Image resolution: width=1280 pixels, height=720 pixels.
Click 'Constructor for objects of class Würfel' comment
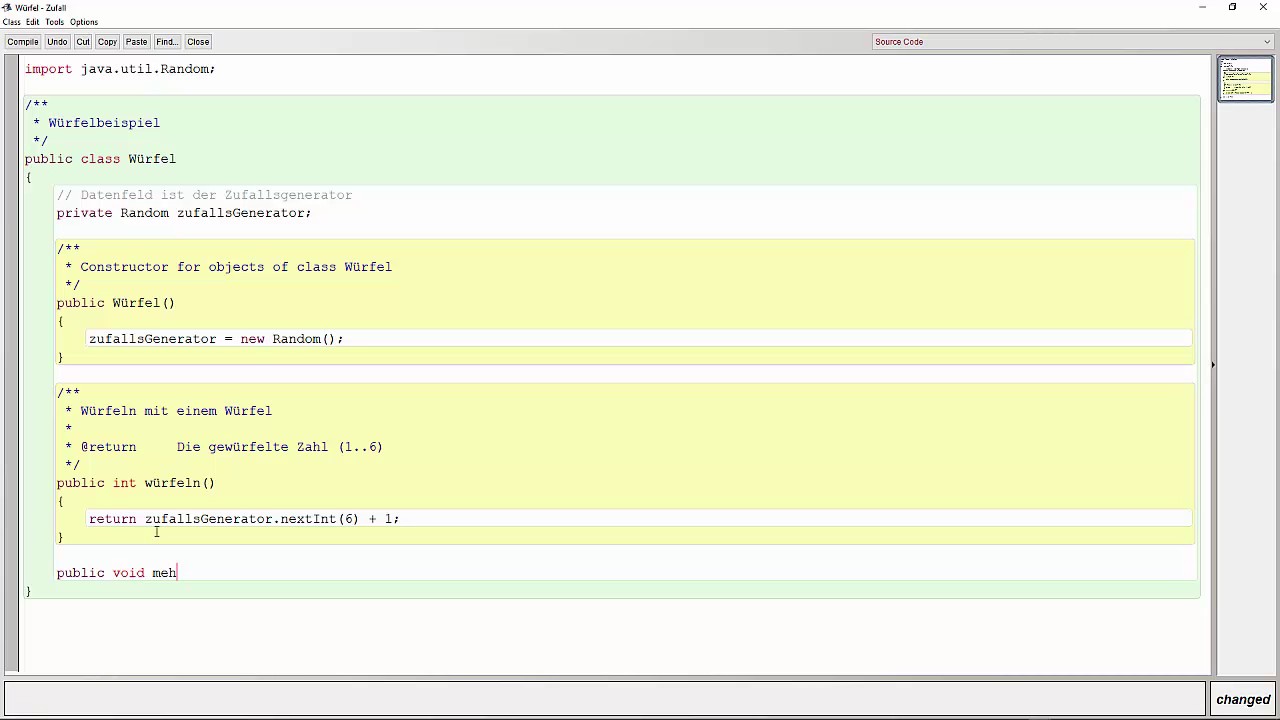coord(236,267)
